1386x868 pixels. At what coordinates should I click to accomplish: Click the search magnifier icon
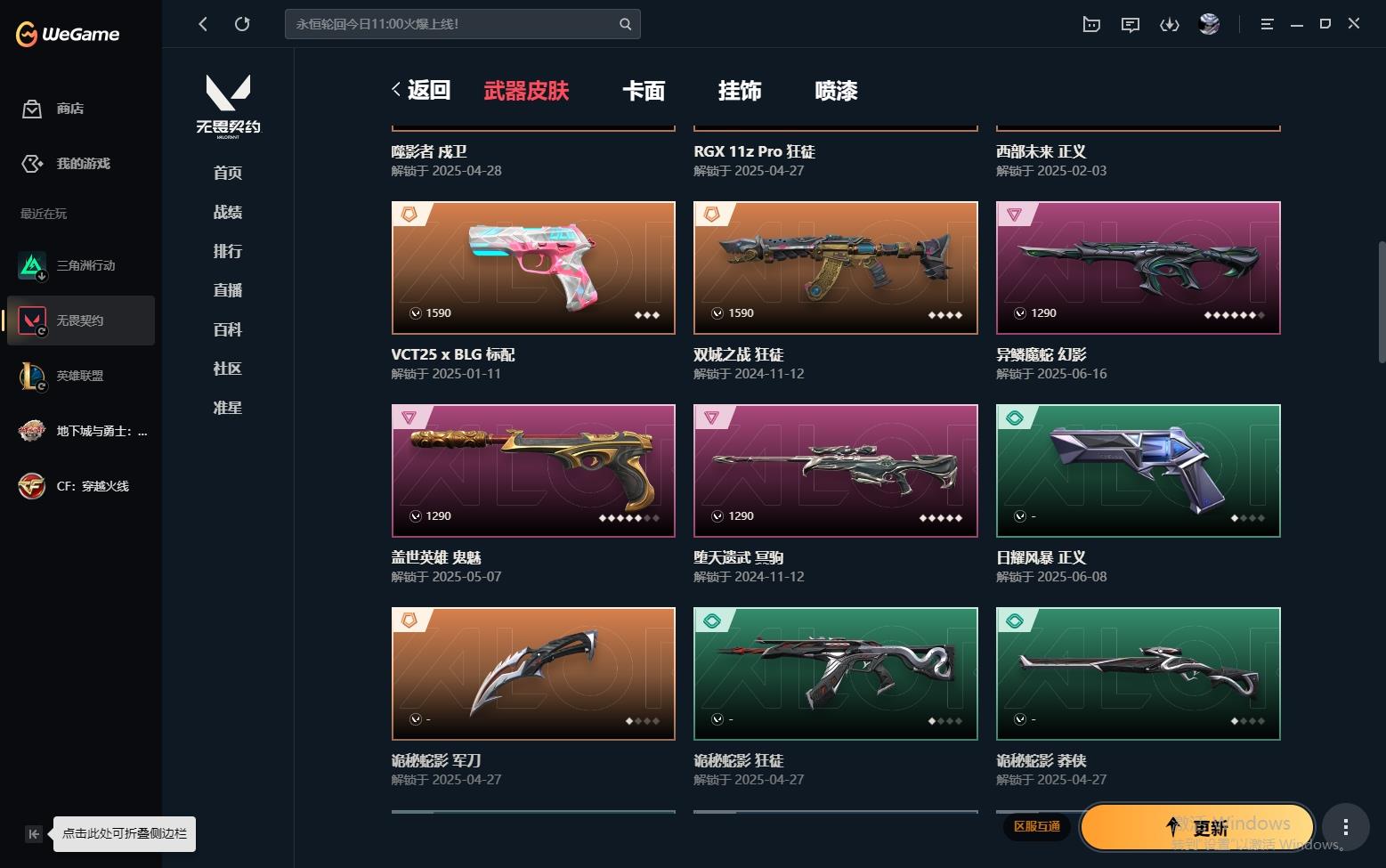coord(625,24)
